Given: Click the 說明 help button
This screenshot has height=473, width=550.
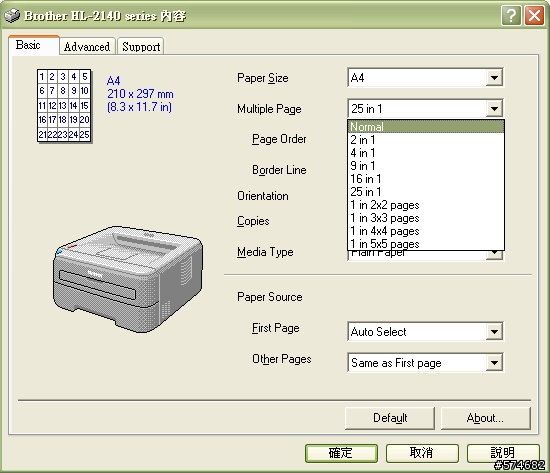Looking at the screenshot, I should pos(503,453).
